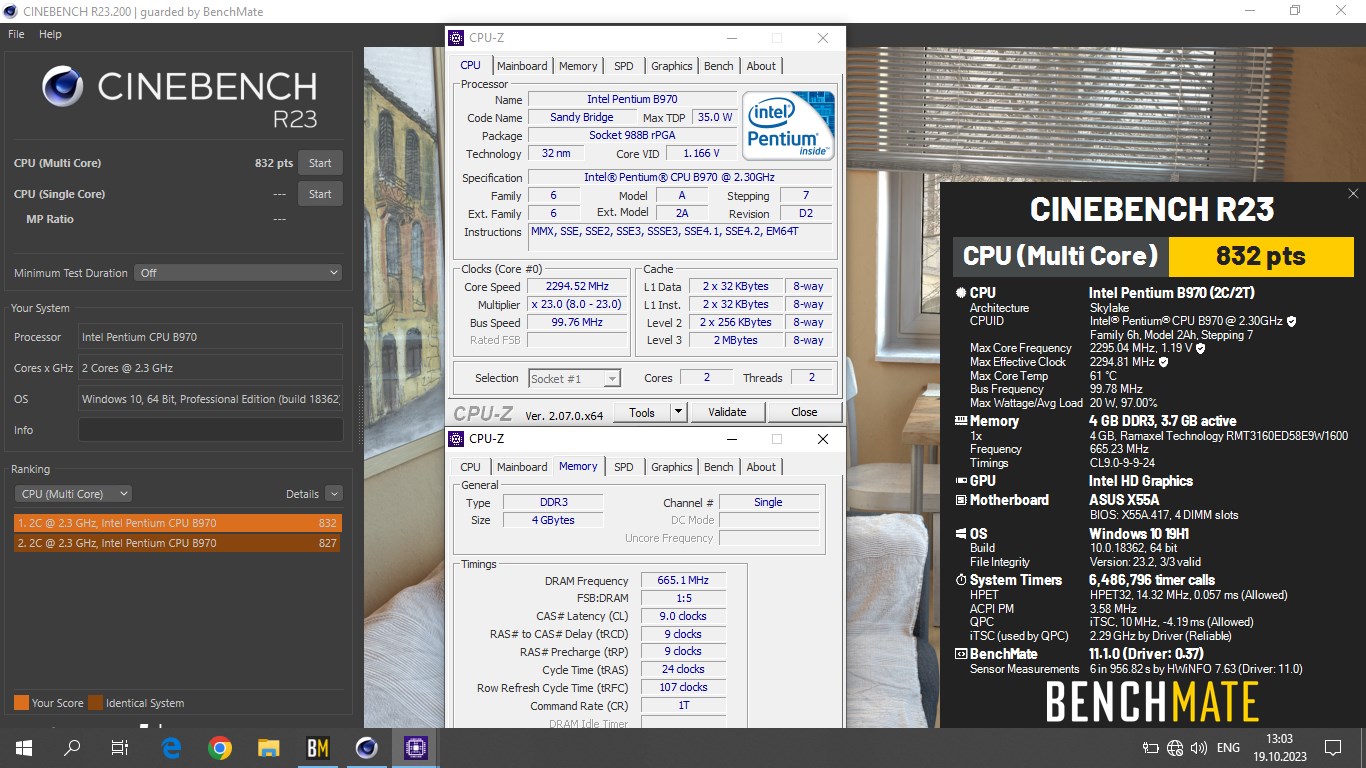Switch to About tab in upper CPU-Z

click(x=761, y=66)
